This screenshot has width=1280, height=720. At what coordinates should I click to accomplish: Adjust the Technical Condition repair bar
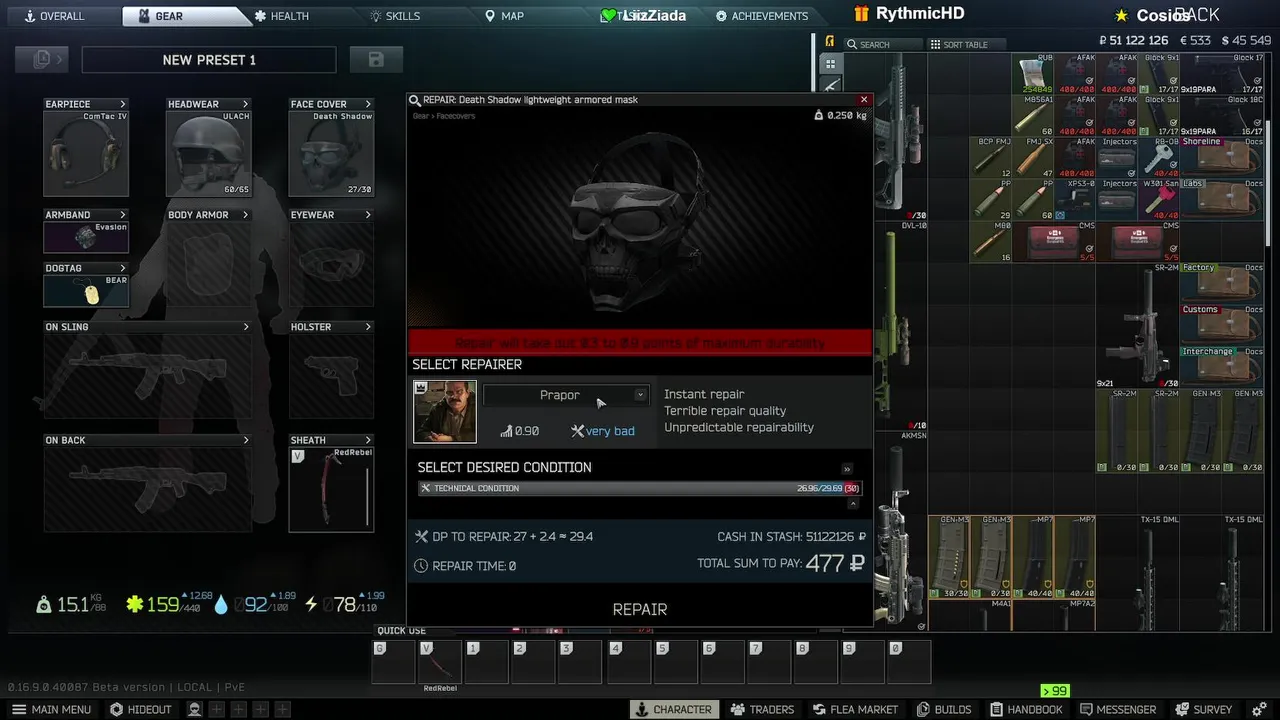[640, 488]
